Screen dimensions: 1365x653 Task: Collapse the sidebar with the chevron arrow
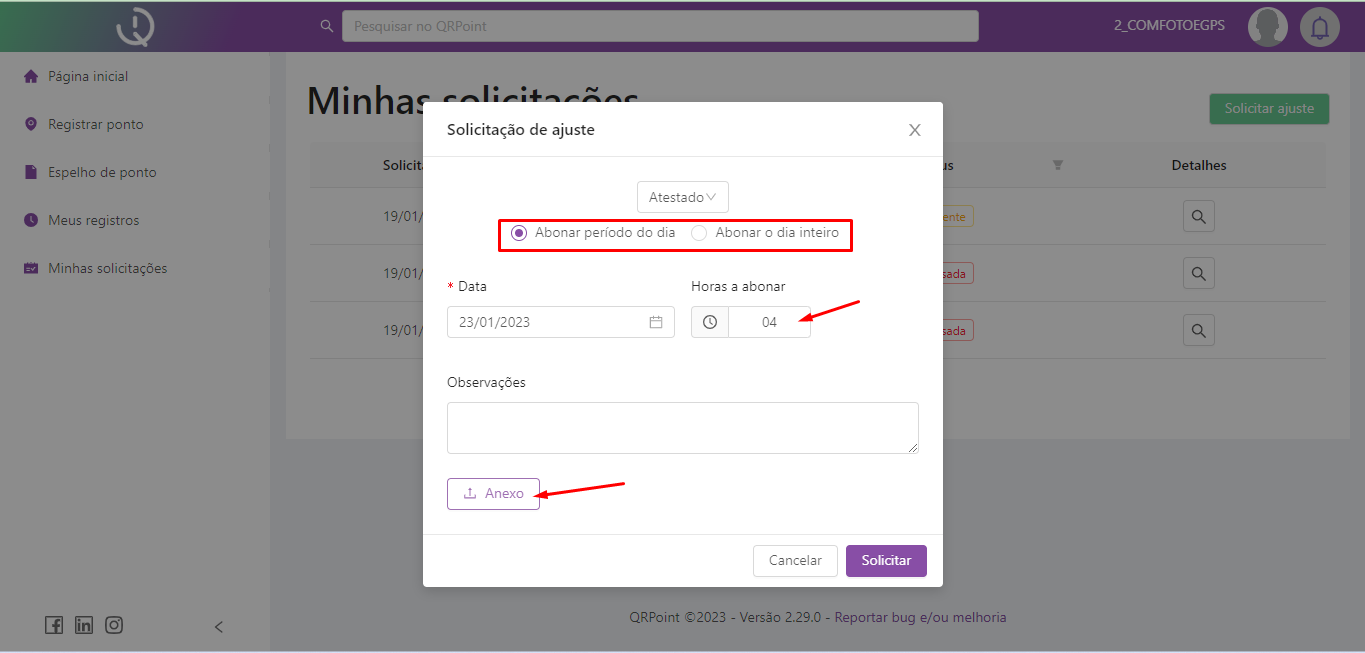[219, 627]
